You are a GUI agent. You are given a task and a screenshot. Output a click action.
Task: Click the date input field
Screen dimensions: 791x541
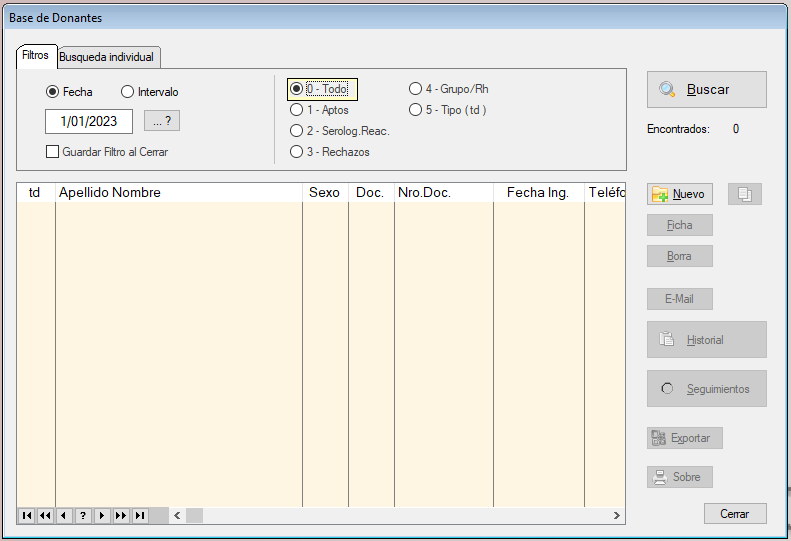coord(89,121)
